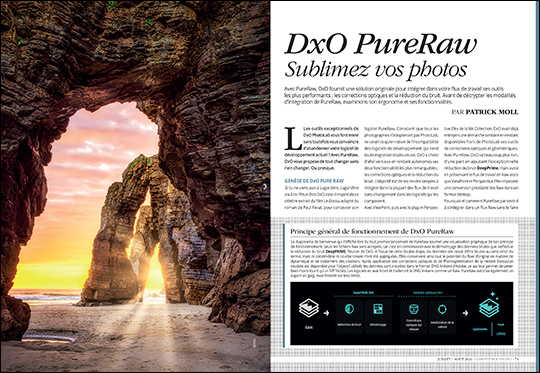Click the GENÈSE DE DxO PURE RAW heading
This screenshot has width=540, height=373.
coord(314,180)
